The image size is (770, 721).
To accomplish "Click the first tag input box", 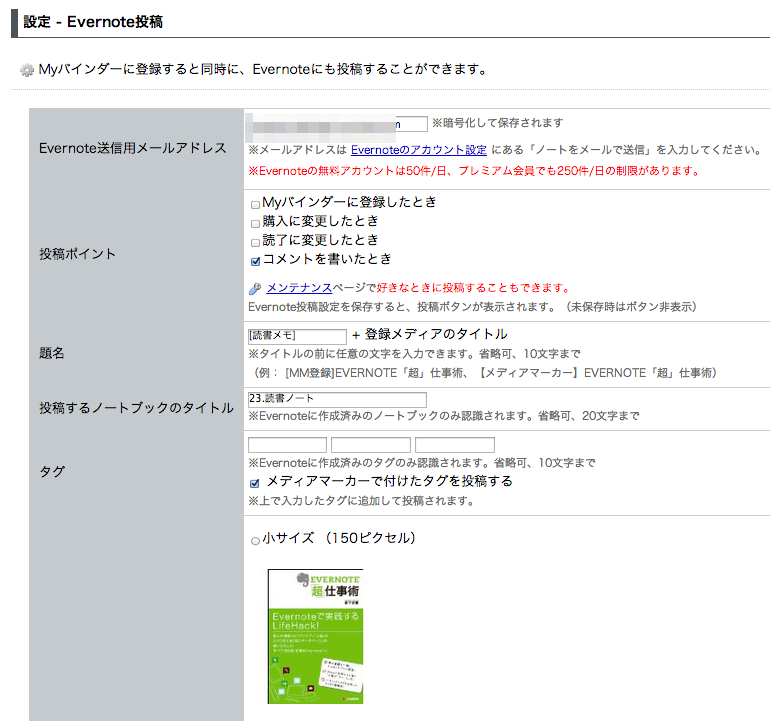I will pyautogui.click(x=287, y=445).
